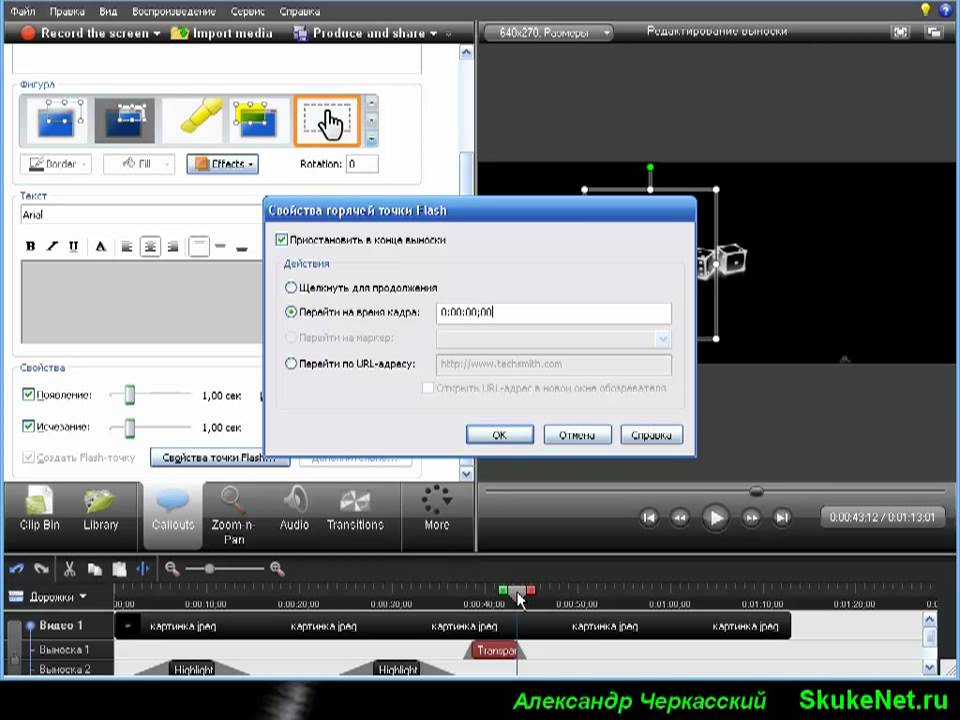This screenshot has height=720, width=960.
Task: Expand the Effects dropdown
Action: (222, 164)
